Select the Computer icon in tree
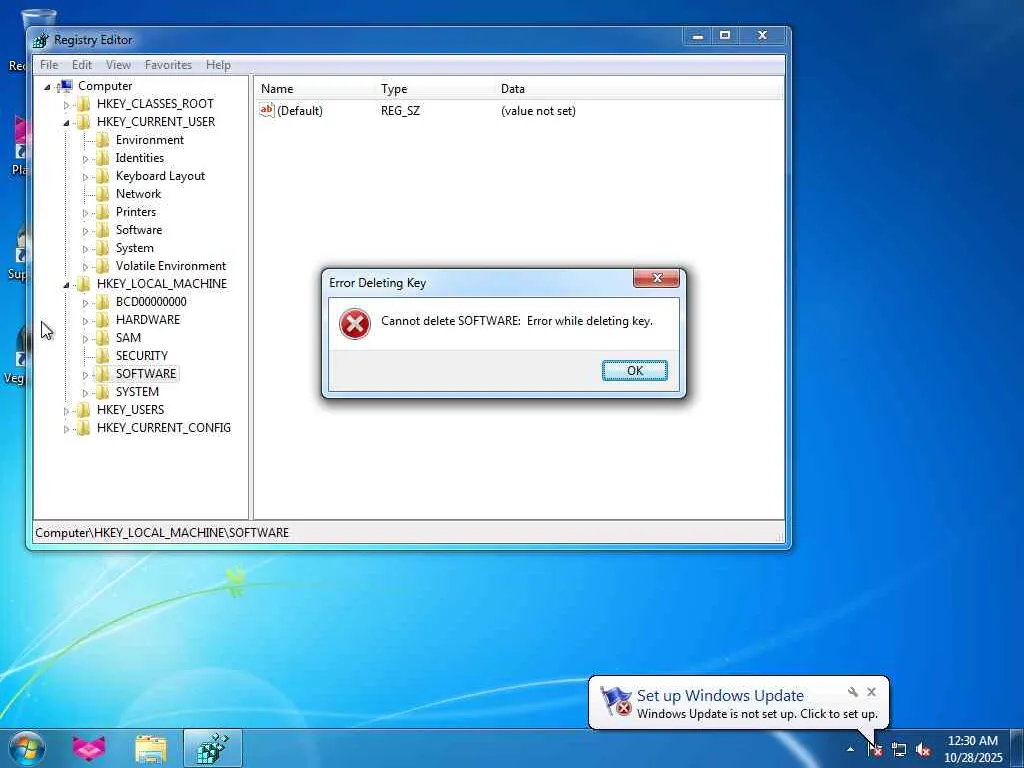 click(x=65, y=86)
